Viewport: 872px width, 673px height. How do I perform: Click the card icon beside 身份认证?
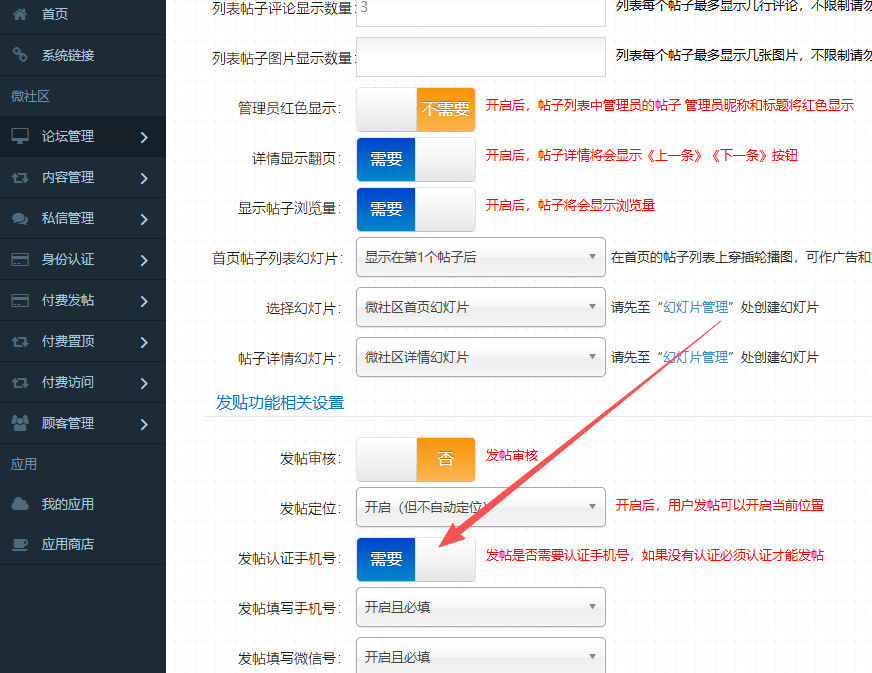(x=20, y=259)
